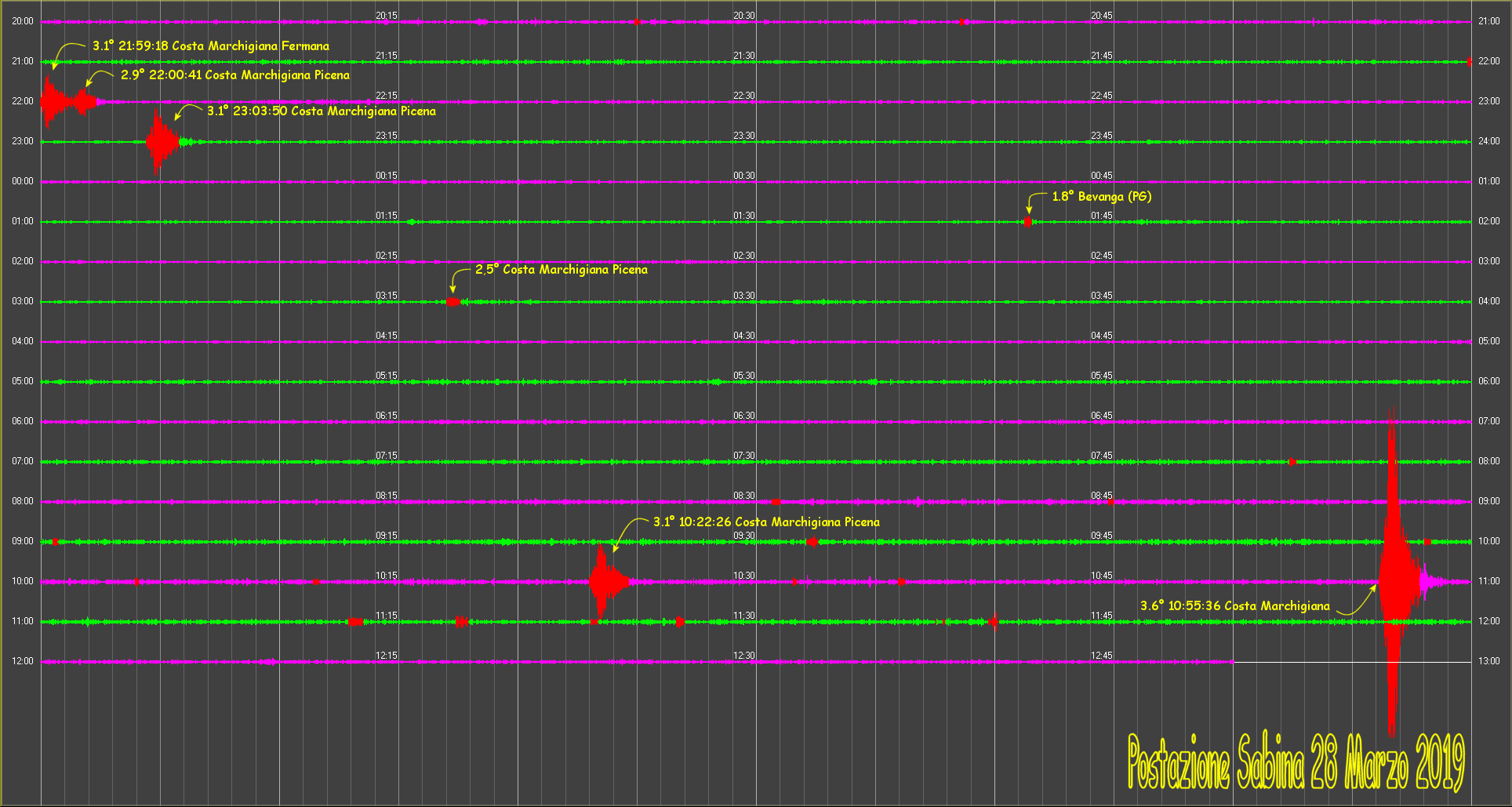Click the '1.8° Bevanga (PG)' annotation
Image resolution: width=1512 pixels, height=807 pixels.
coord(1102,197)
